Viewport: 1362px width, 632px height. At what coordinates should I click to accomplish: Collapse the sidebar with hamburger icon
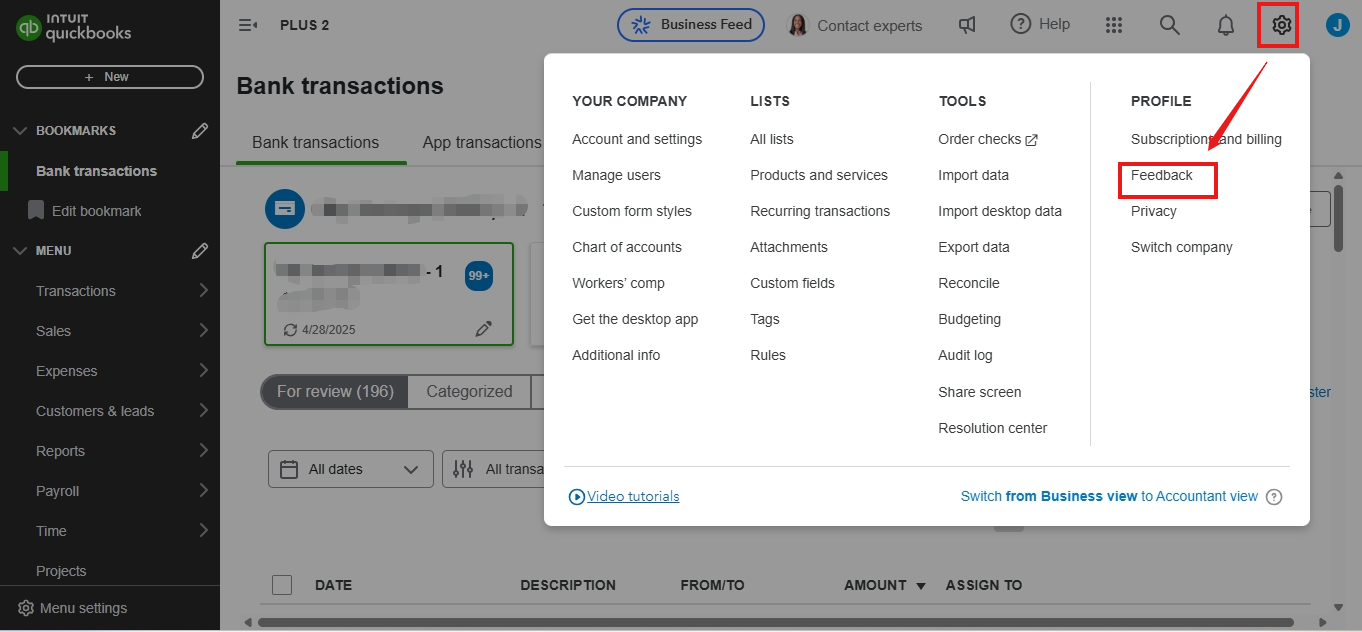(248, 25)
